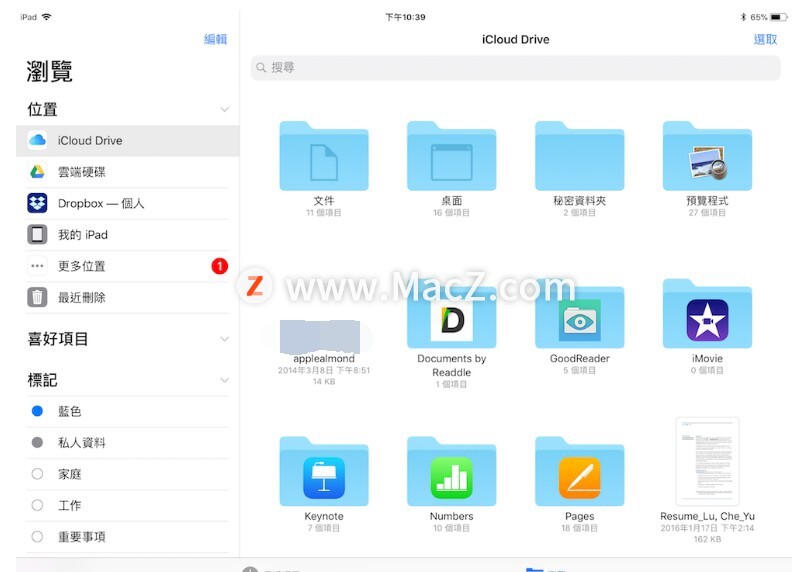The image size is (811, 572).
Task: Expand the 喜好項目 section chevron
Action: pyautogui.click(x=224, y=339)
